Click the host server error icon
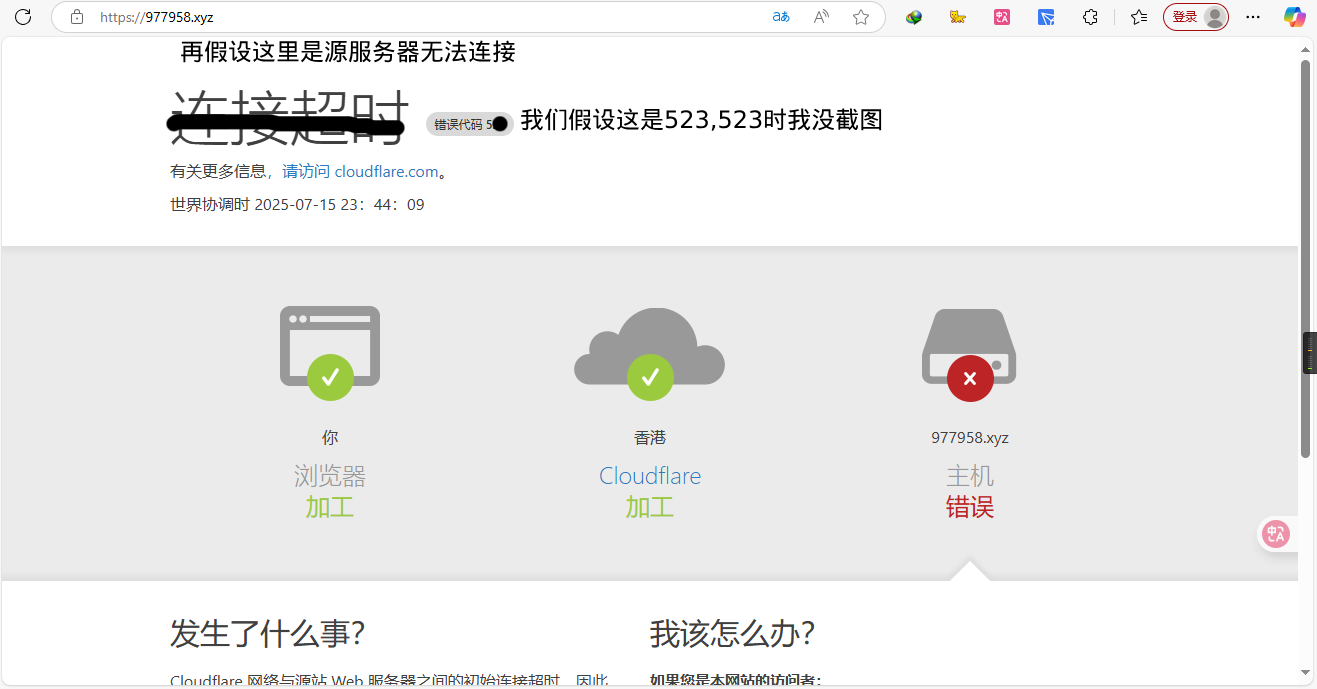 coord(969,354)
